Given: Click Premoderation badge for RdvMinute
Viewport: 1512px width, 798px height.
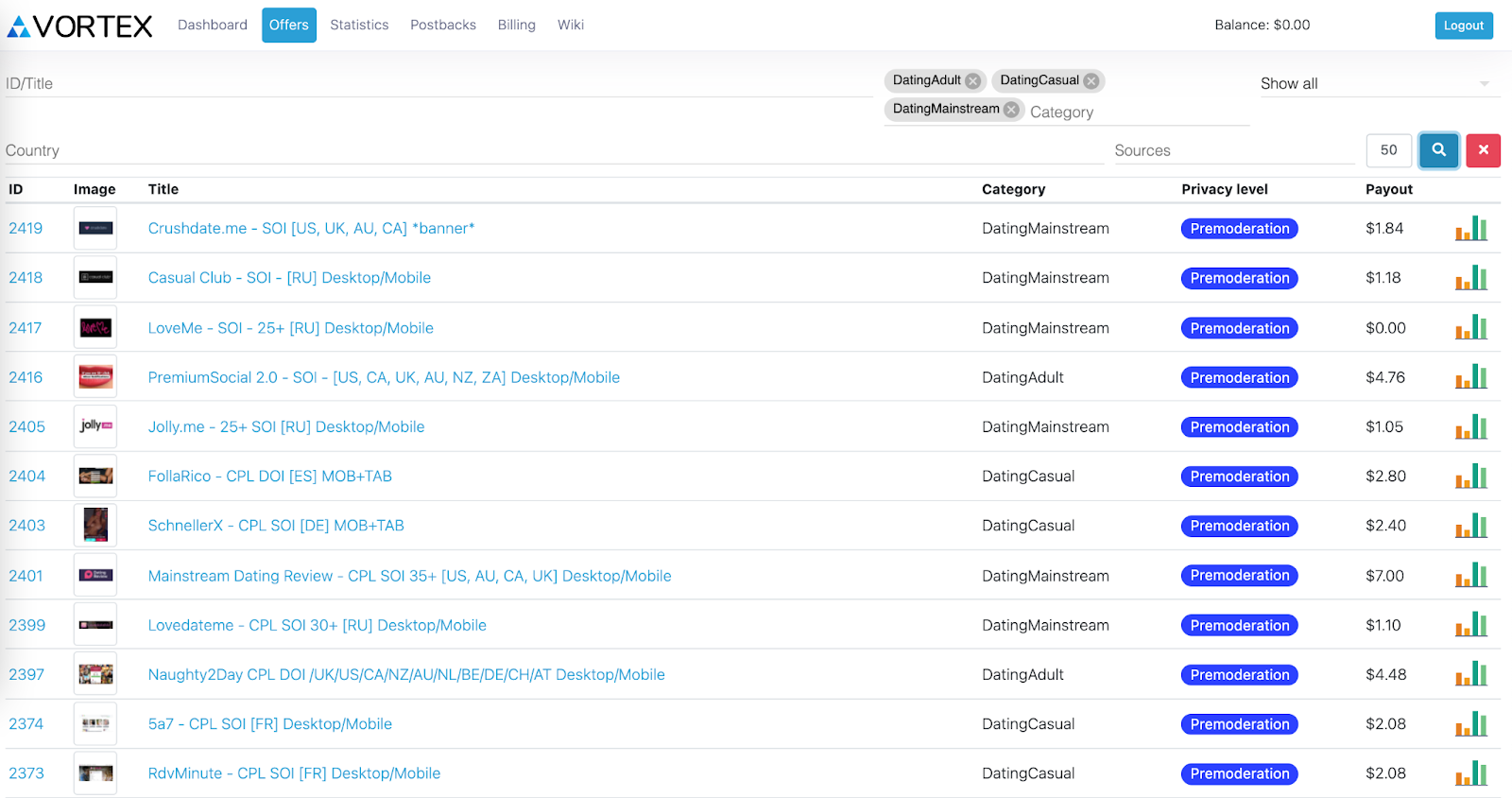Looking at the screenshot, I should (1240, 773).
